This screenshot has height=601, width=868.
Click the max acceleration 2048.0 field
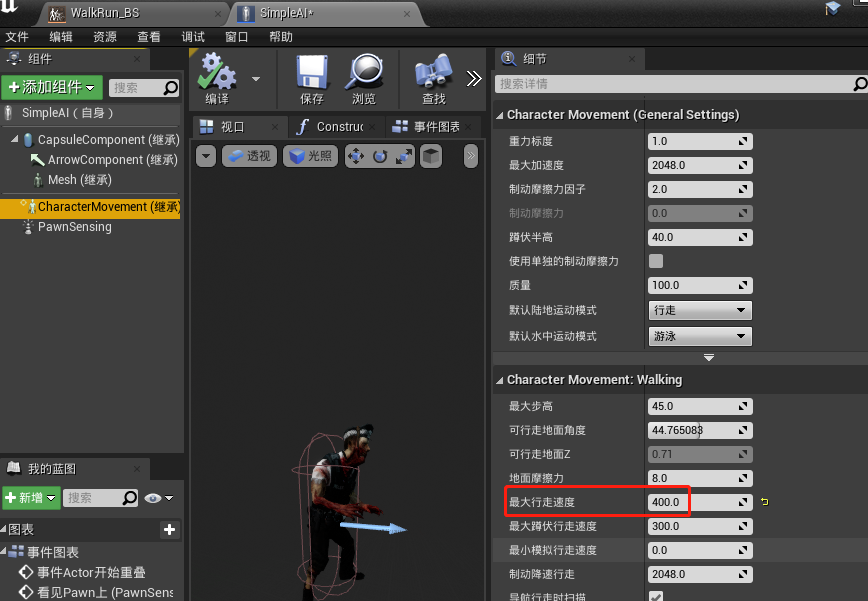[700, 165]
